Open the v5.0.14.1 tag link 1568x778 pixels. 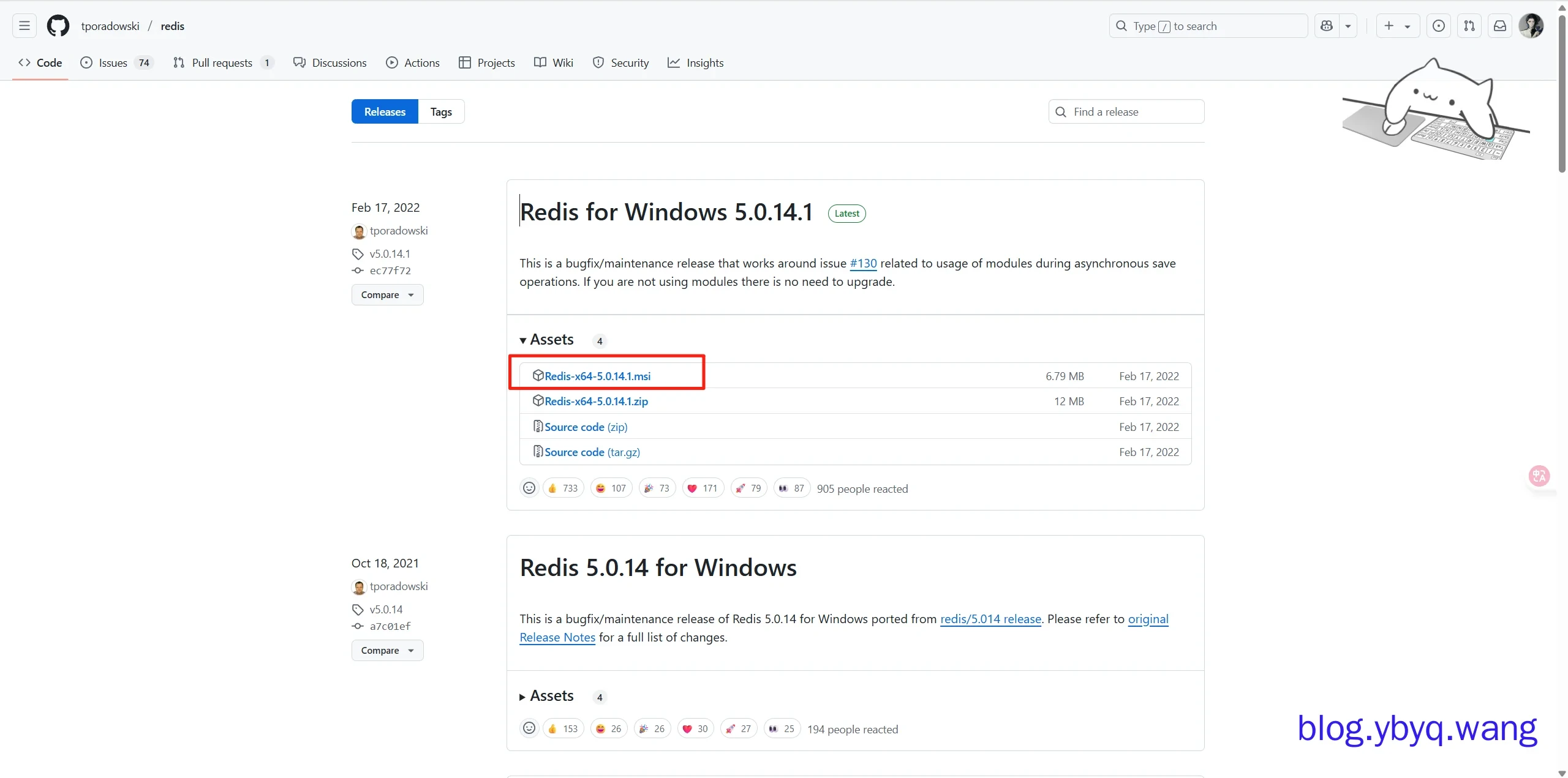[390, 253]
